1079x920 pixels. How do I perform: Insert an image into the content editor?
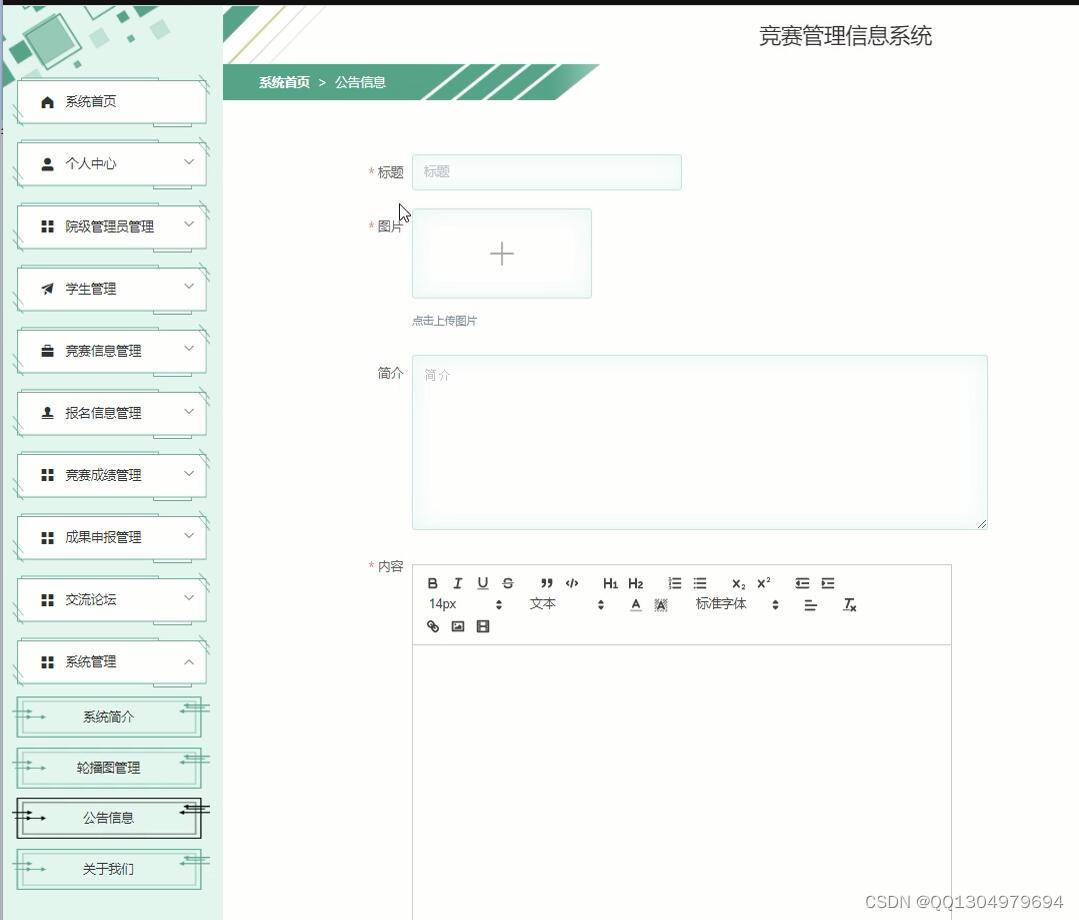point(457,626)
